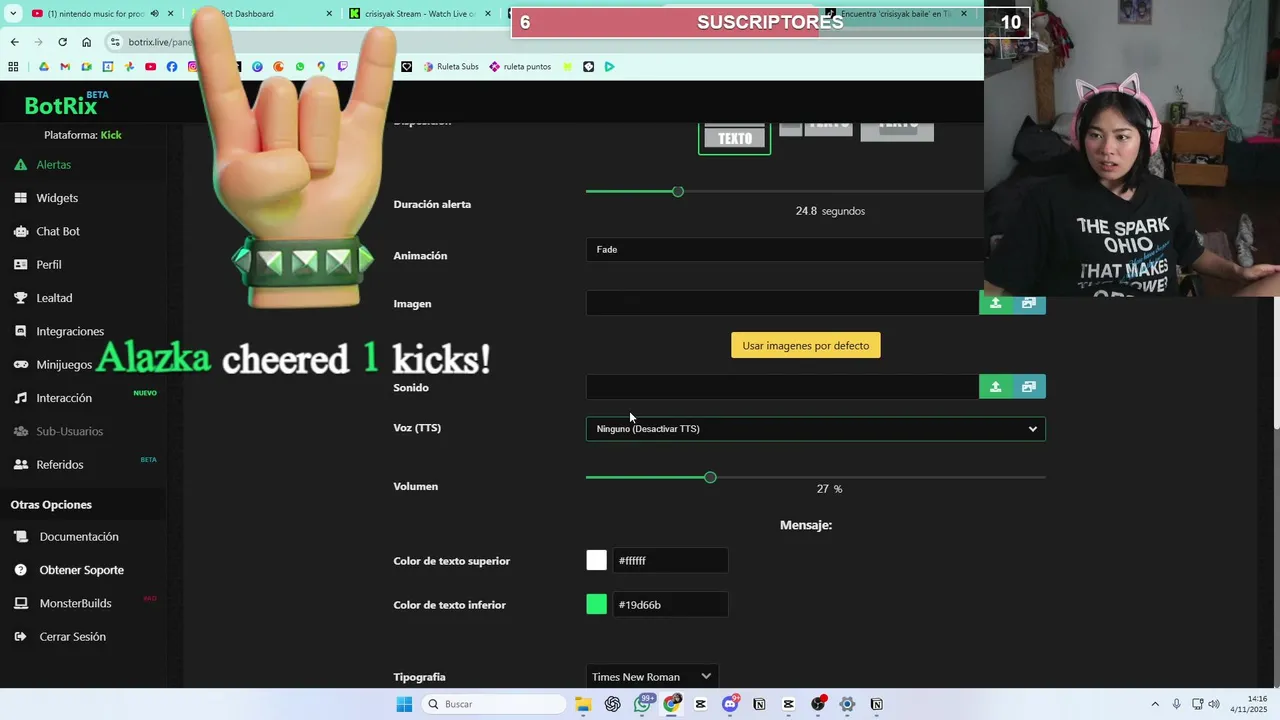Select the third TEXTO layout option
The image size is (1280, 720).
[x=897, y=130]
